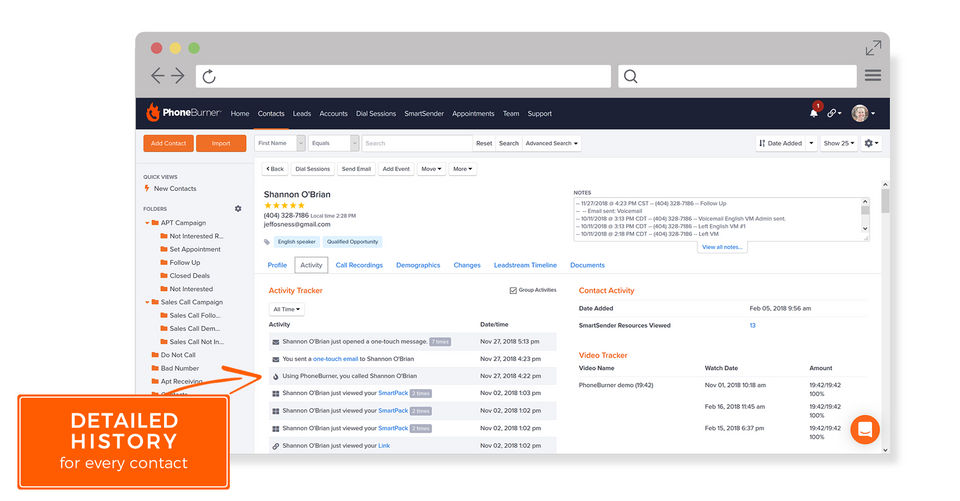Click the Add Event button
This screenshot has width=960, height=501.
pyautogui.click(x=396, y=169)
